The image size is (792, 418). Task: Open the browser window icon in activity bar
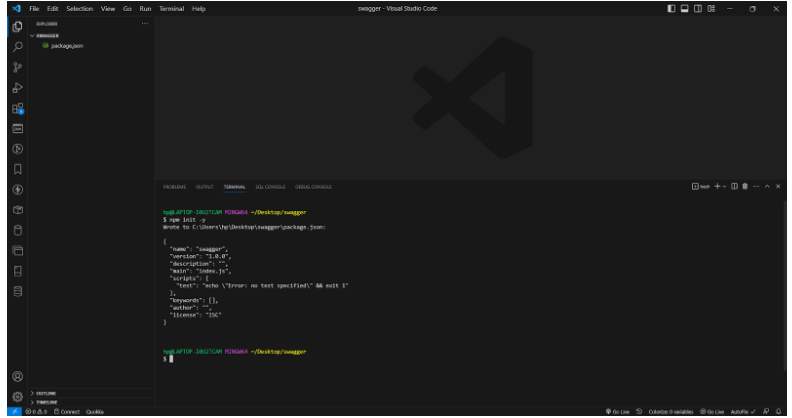[17, 250]
